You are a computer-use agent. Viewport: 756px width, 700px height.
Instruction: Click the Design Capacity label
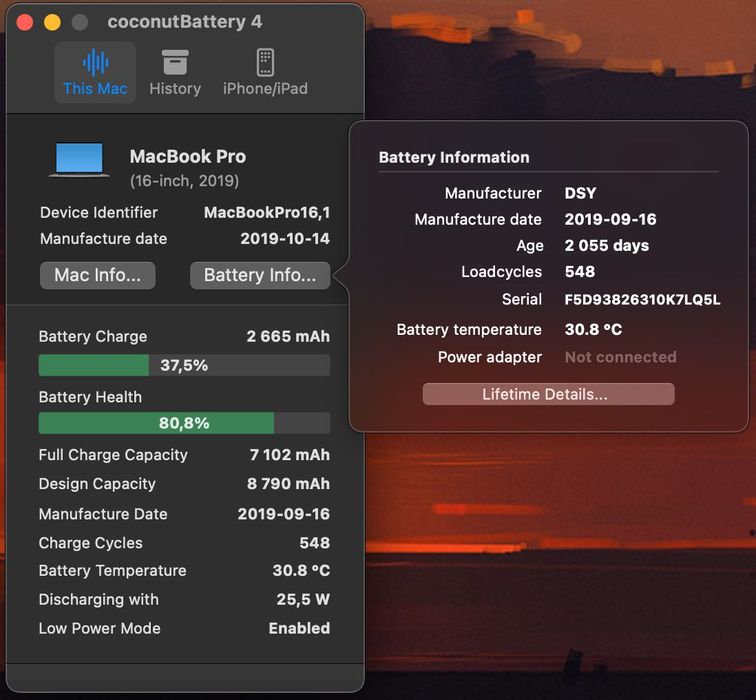(x=97, y=484)
